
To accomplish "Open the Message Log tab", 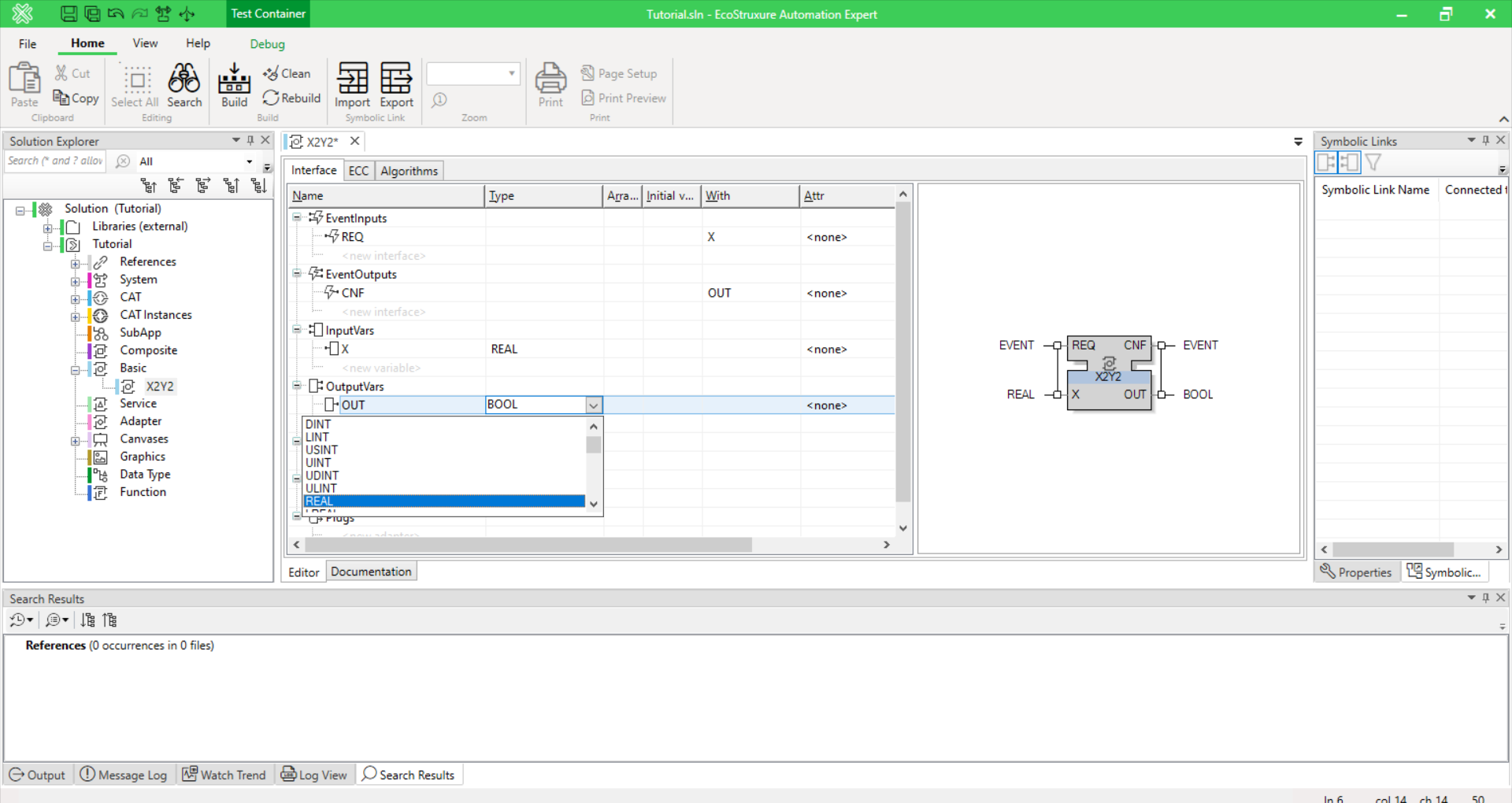I will coord(124,775).
